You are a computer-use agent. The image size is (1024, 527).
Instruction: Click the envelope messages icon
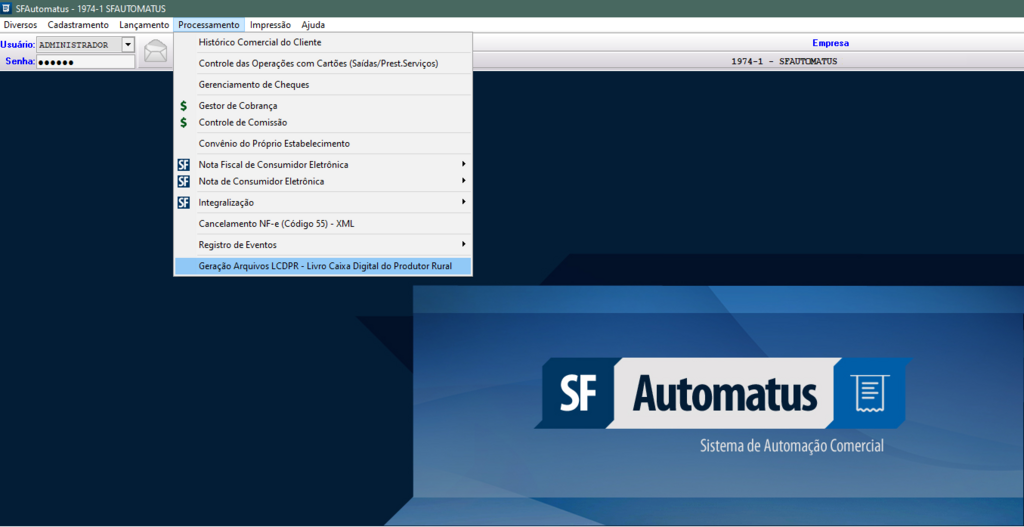(155, 51)
